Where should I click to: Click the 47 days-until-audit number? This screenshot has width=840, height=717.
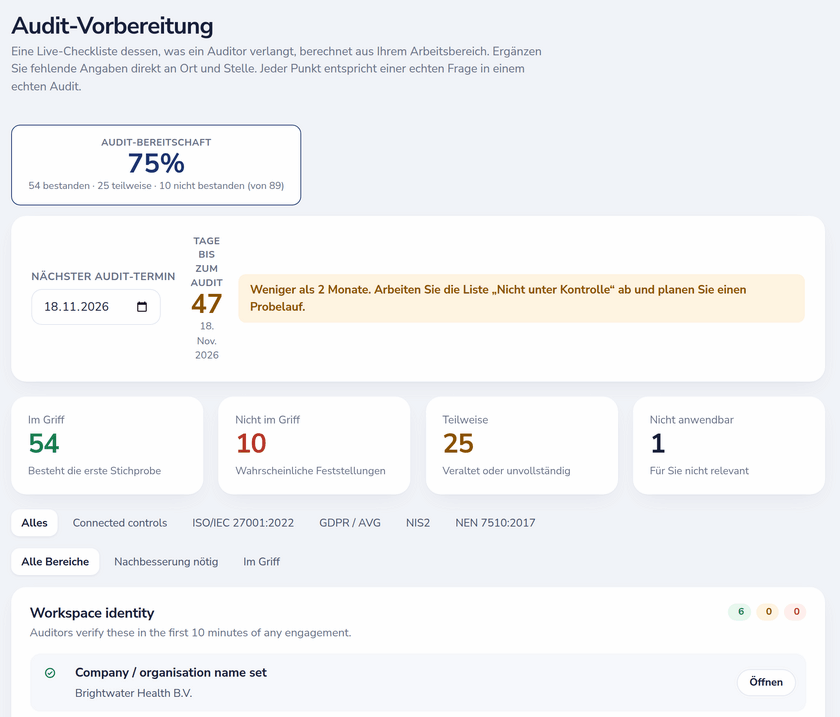tap(206, 304)
